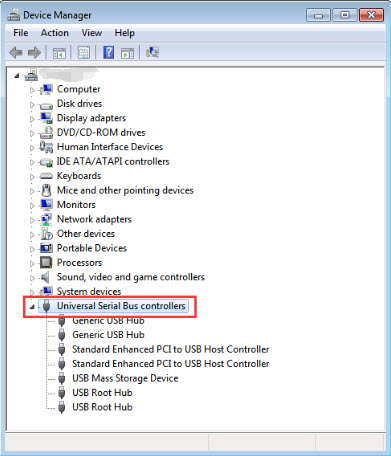Click the IDE ATA/ATAPI controllers icon
This screenshot has height=456, width=391.
(46, 162)
